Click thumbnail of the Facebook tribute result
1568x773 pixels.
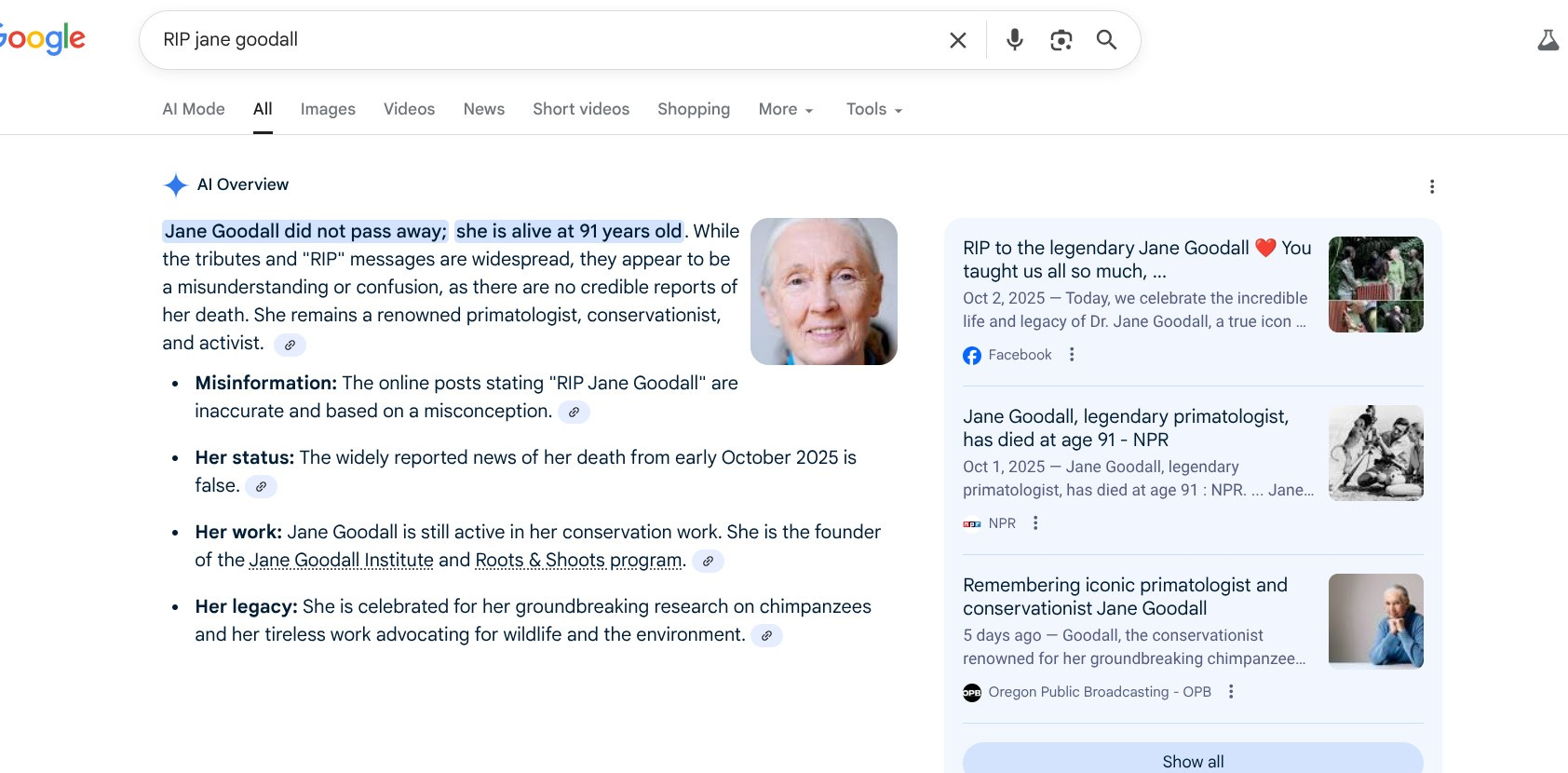coord(1376,284)
